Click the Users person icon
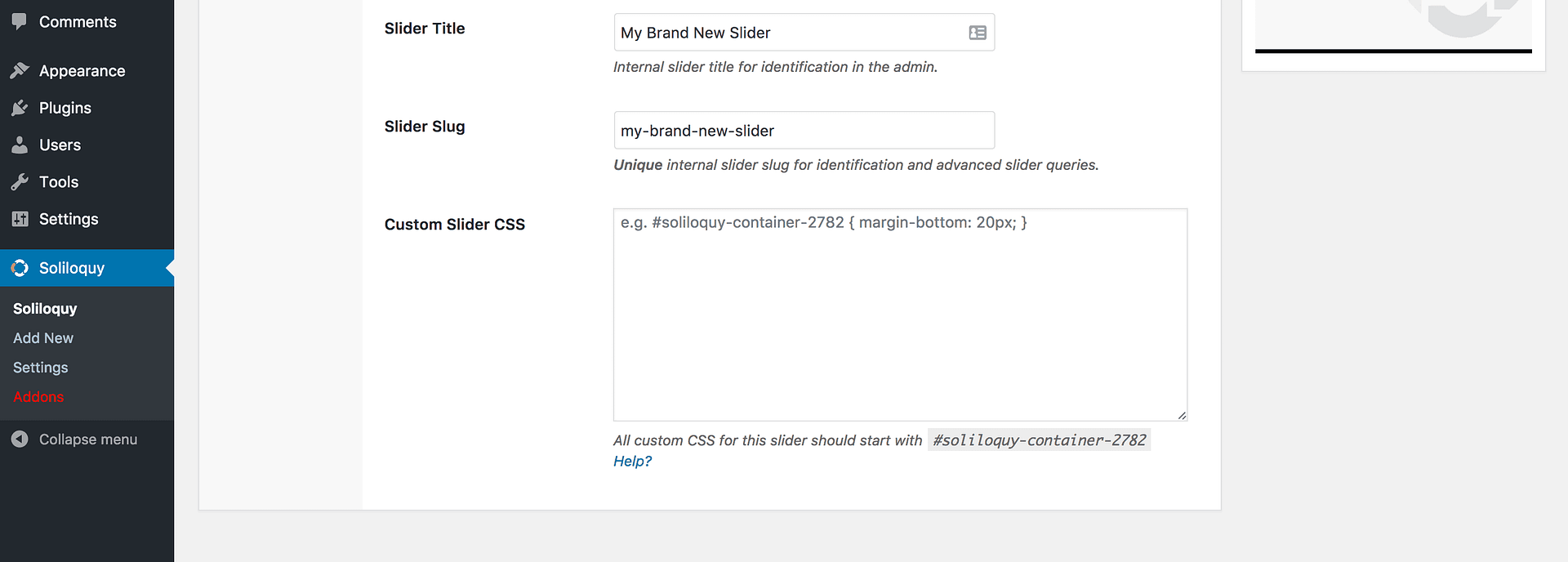The height and width of the screenshot is (562, 1568). [20, 145]
